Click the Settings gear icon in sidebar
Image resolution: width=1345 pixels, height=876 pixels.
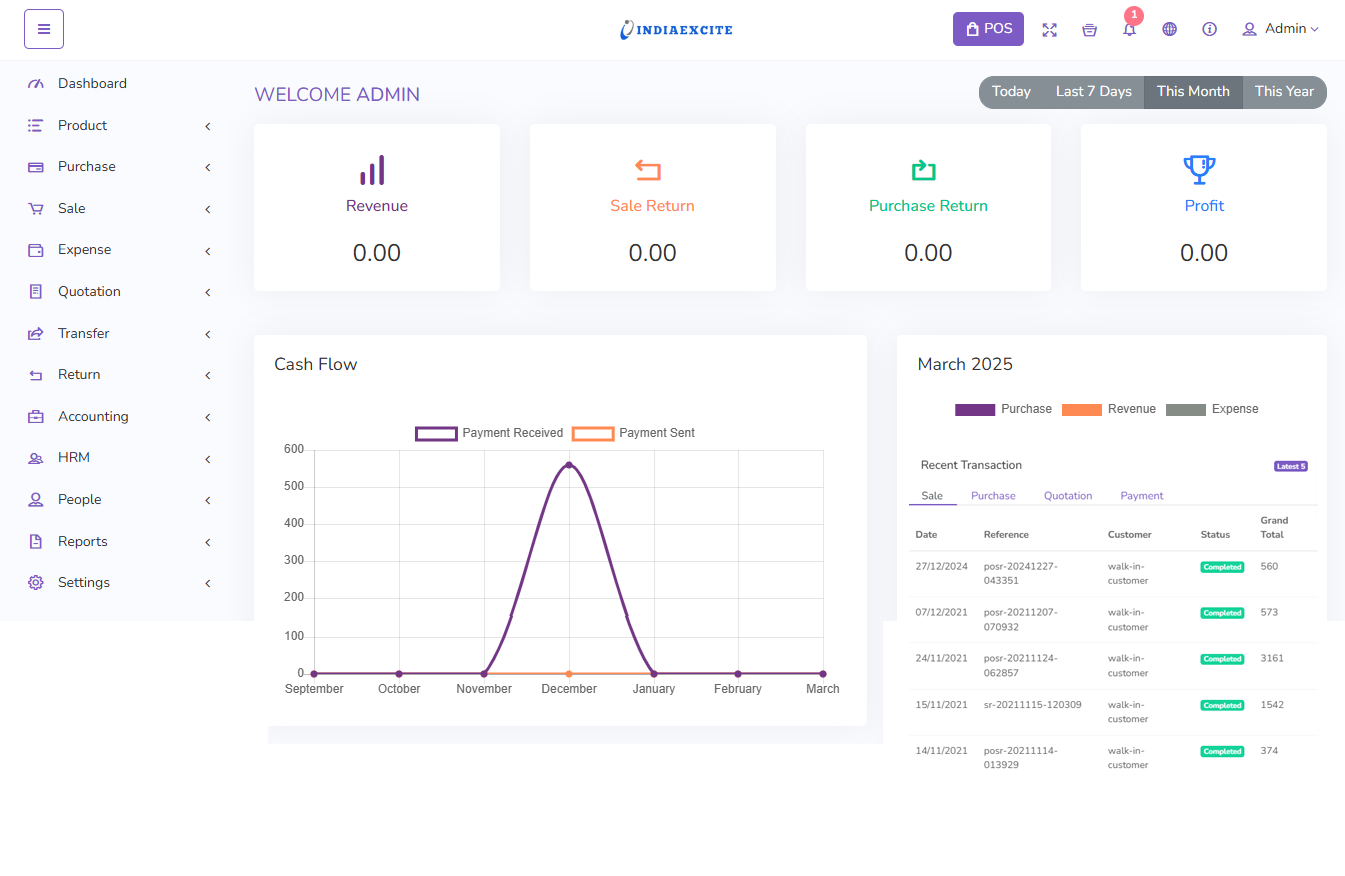click(36, 583)
